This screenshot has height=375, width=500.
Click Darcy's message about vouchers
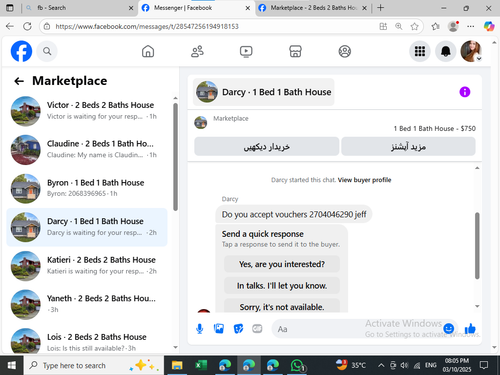[294, 214]
